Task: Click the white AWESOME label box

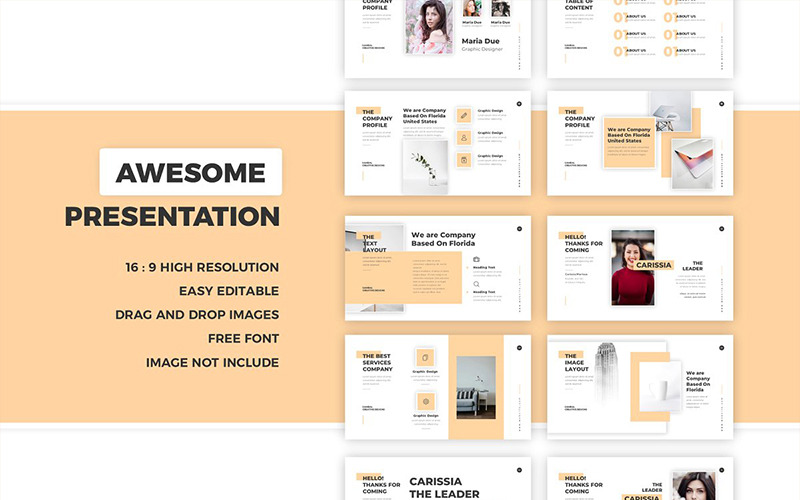Action: pos(191,172)
